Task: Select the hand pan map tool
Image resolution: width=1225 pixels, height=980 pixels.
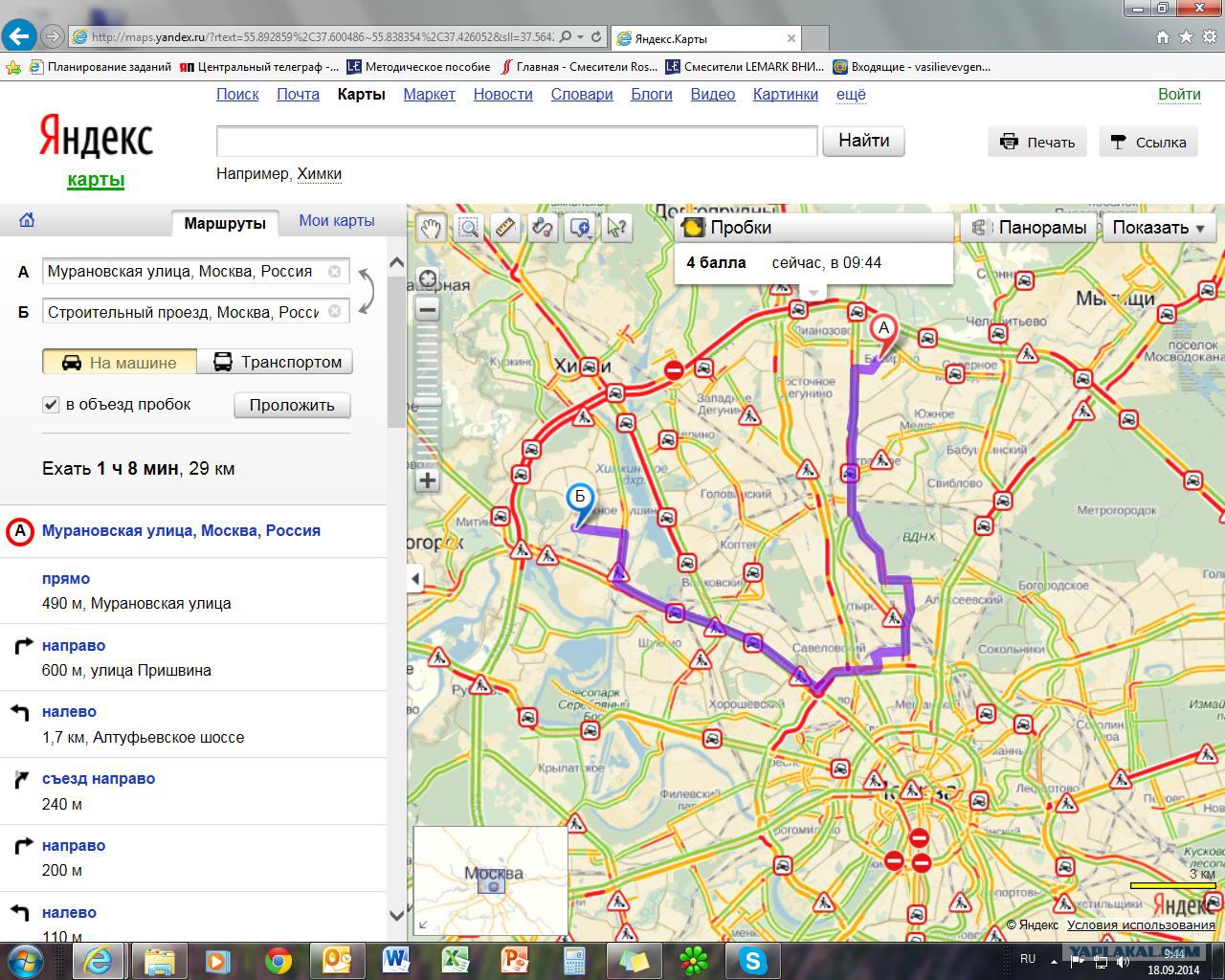Action: (432, 228)
